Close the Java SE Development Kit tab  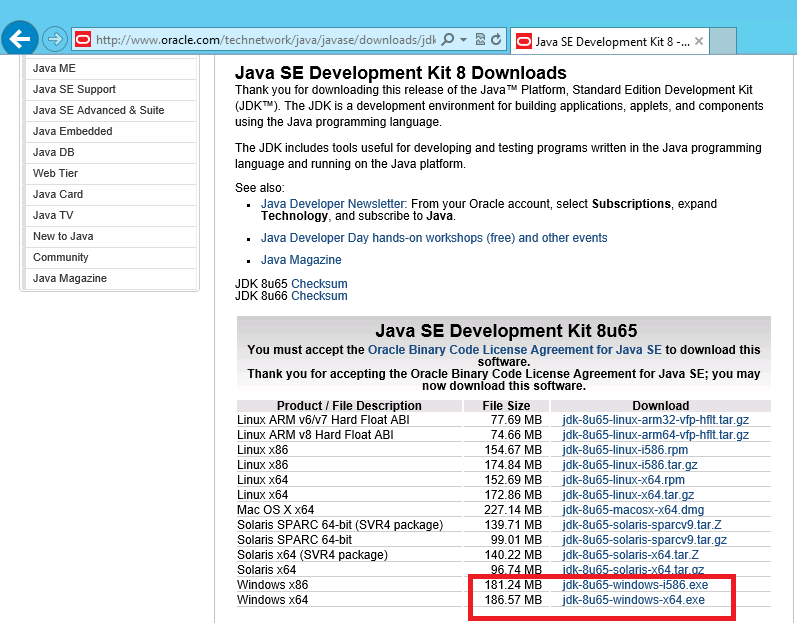coord(699,41)
